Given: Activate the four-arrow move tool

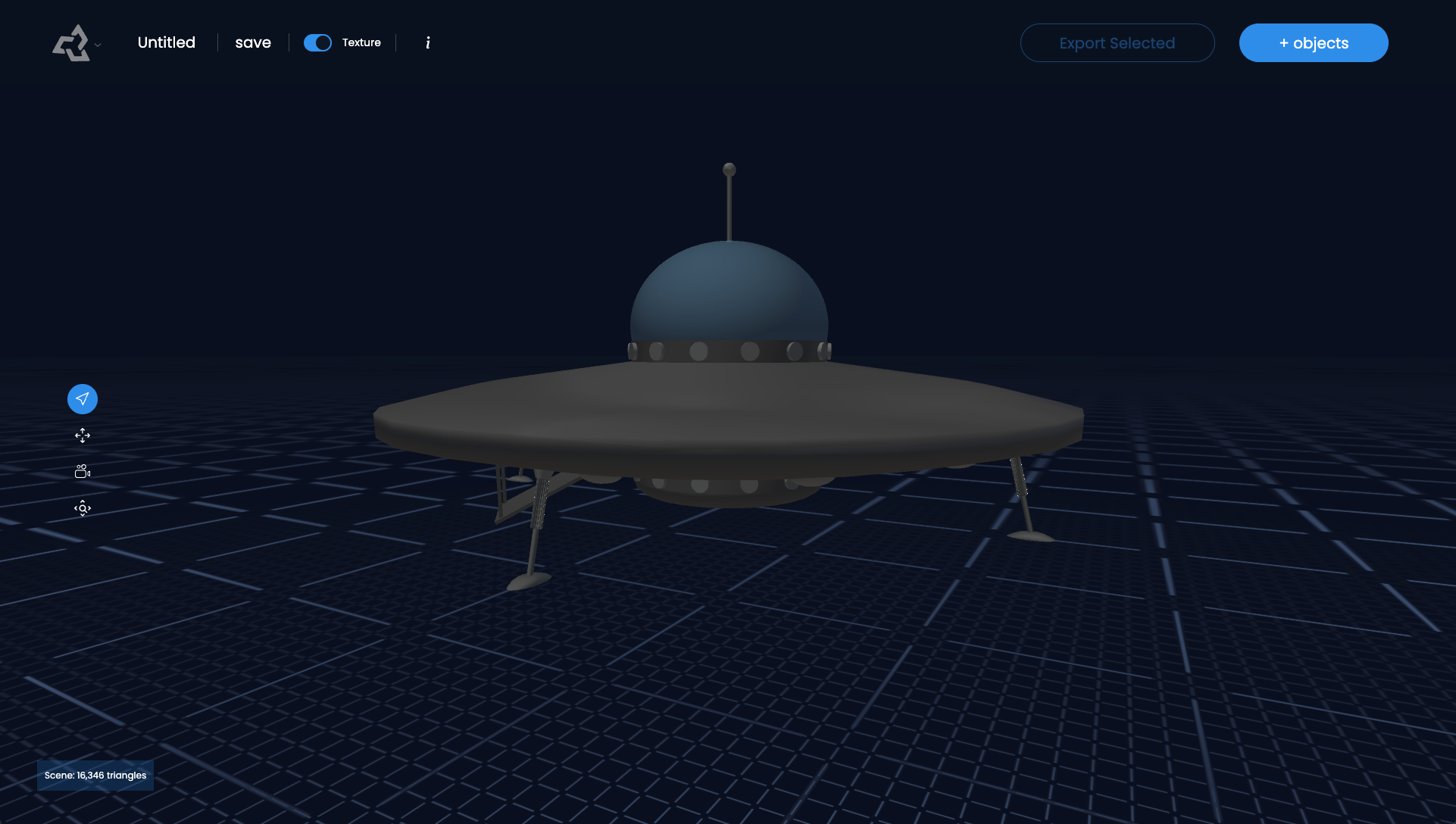Looking at the screenshot, I should click(83, 435).
